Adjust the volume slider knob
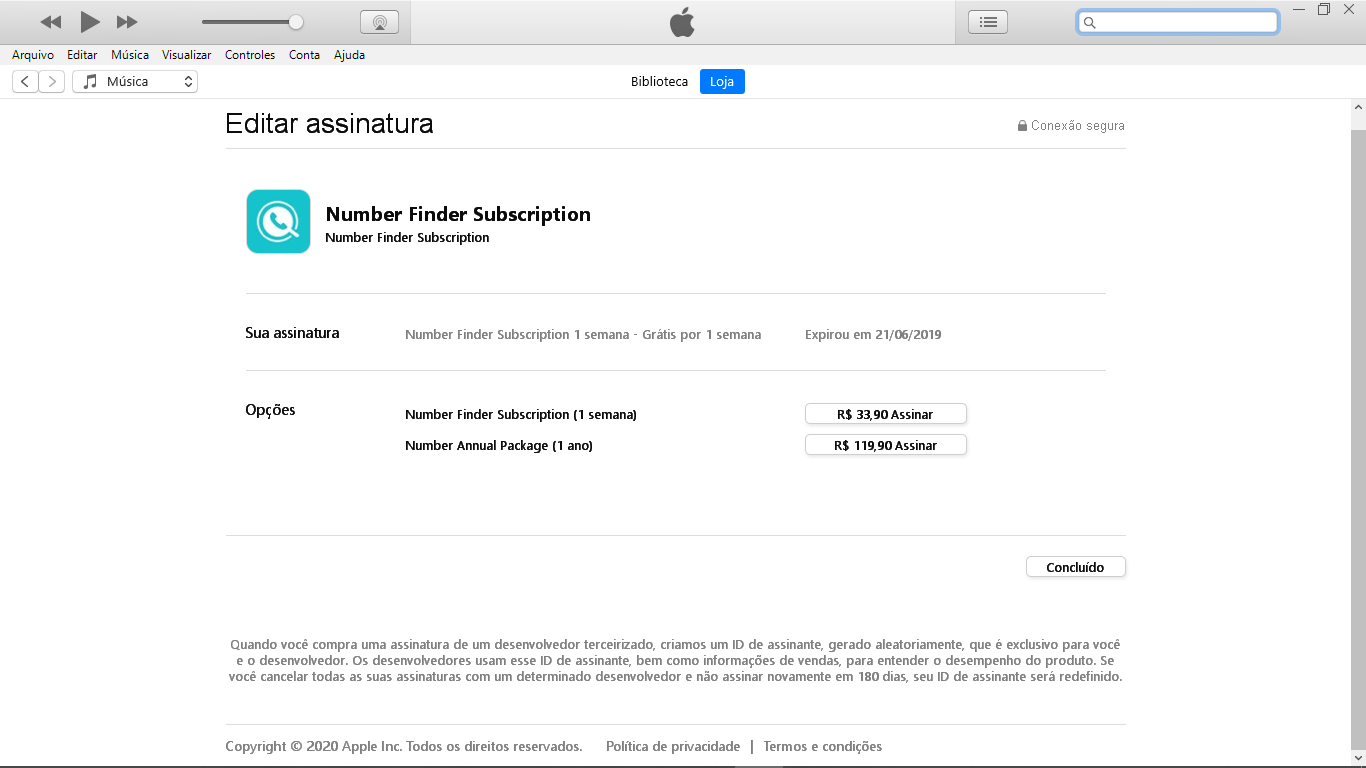Screen dimensions: 1366x768 tap(295, 22)
